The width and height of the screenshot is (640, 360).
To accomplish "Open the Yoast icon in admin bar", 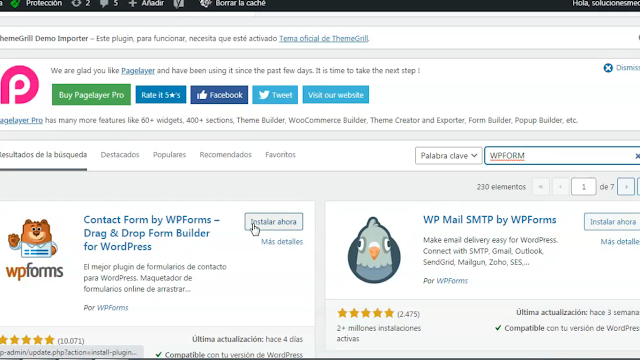I will tap(178, 3).
